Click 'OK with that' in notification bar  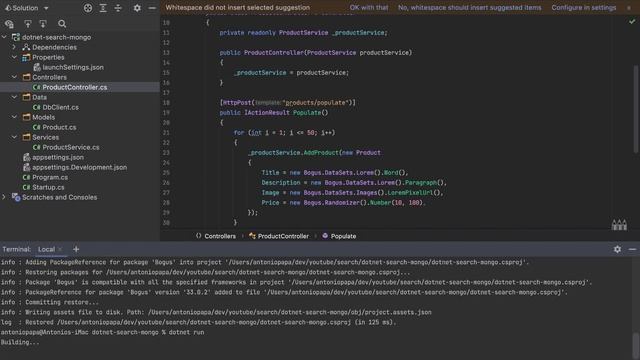[369, 7]
